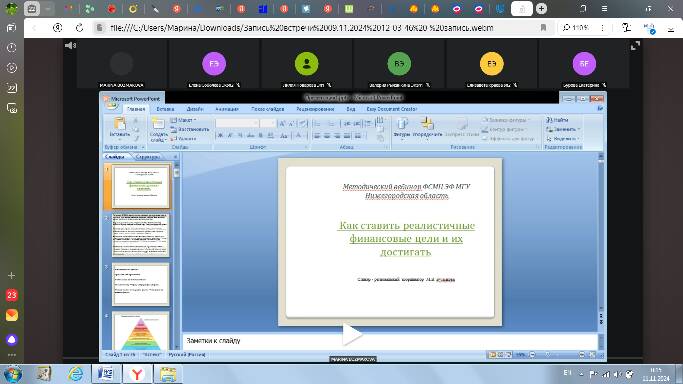
Task: Click the normal view icon in status bar
Action: click(x=493, y=355)
